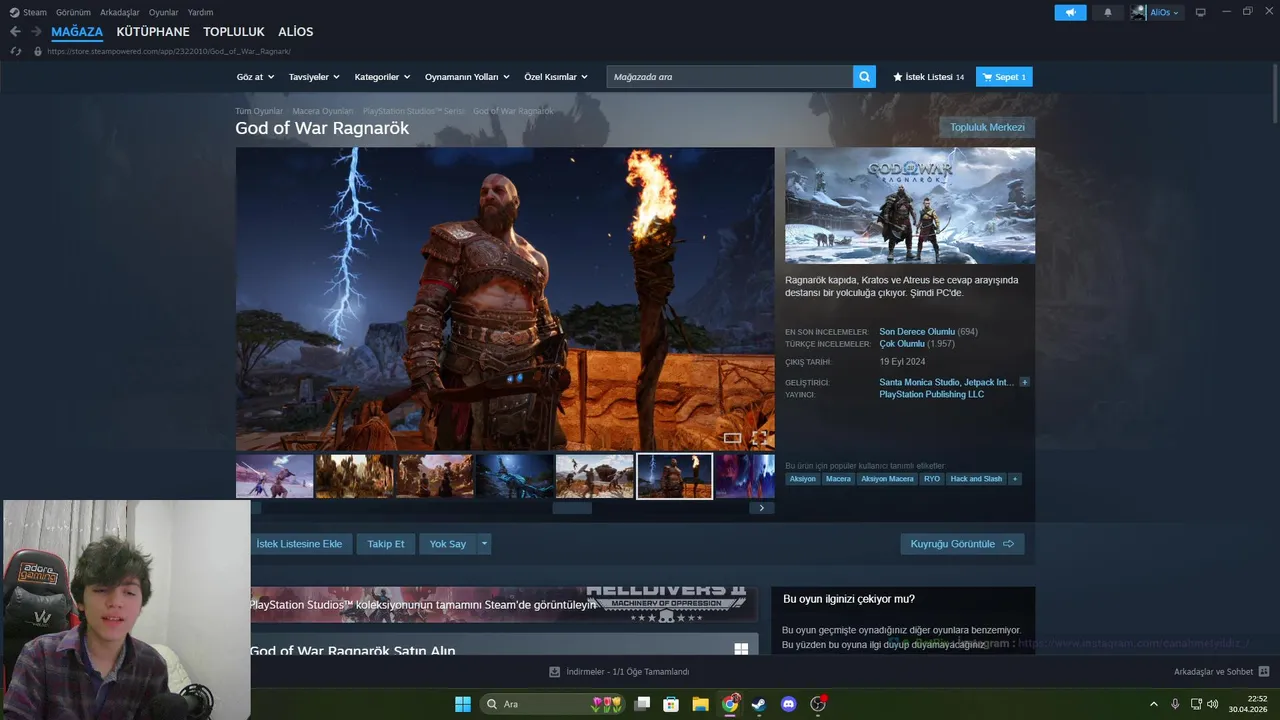Viewport: 1280px width, 720px height.
Task: Open Steam taskbar icon
Action: (759, 704)
